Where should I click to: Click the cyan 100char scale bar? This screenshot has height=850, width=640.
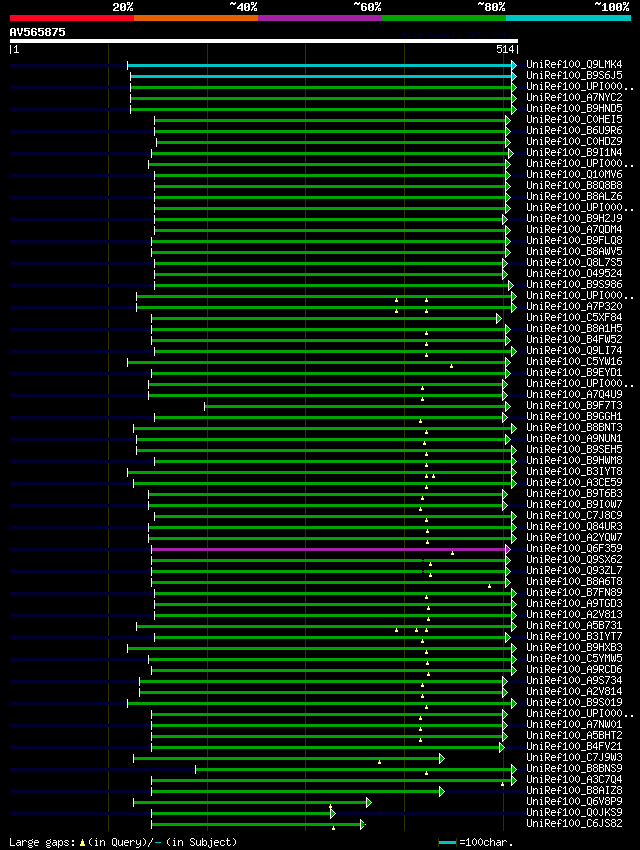[x=447, y=842]
